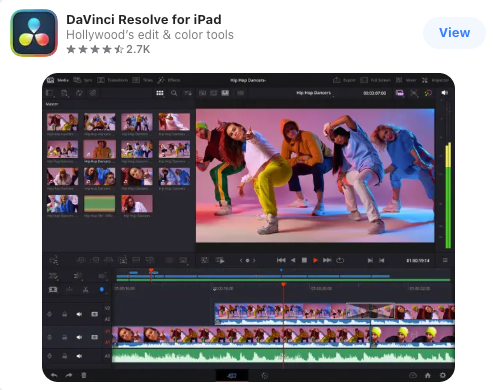This screenshot has width=493, height=390.
Task: Click the Delete trash icon
Action: coord(84,375)
